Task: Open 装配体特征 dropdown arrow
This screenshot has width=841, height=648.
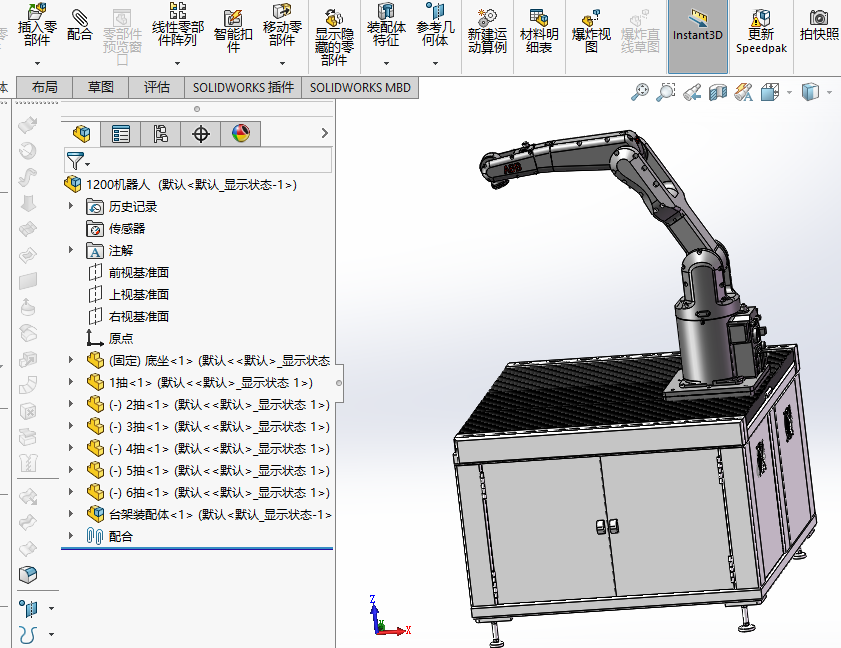Action: [x=386, y=63]
